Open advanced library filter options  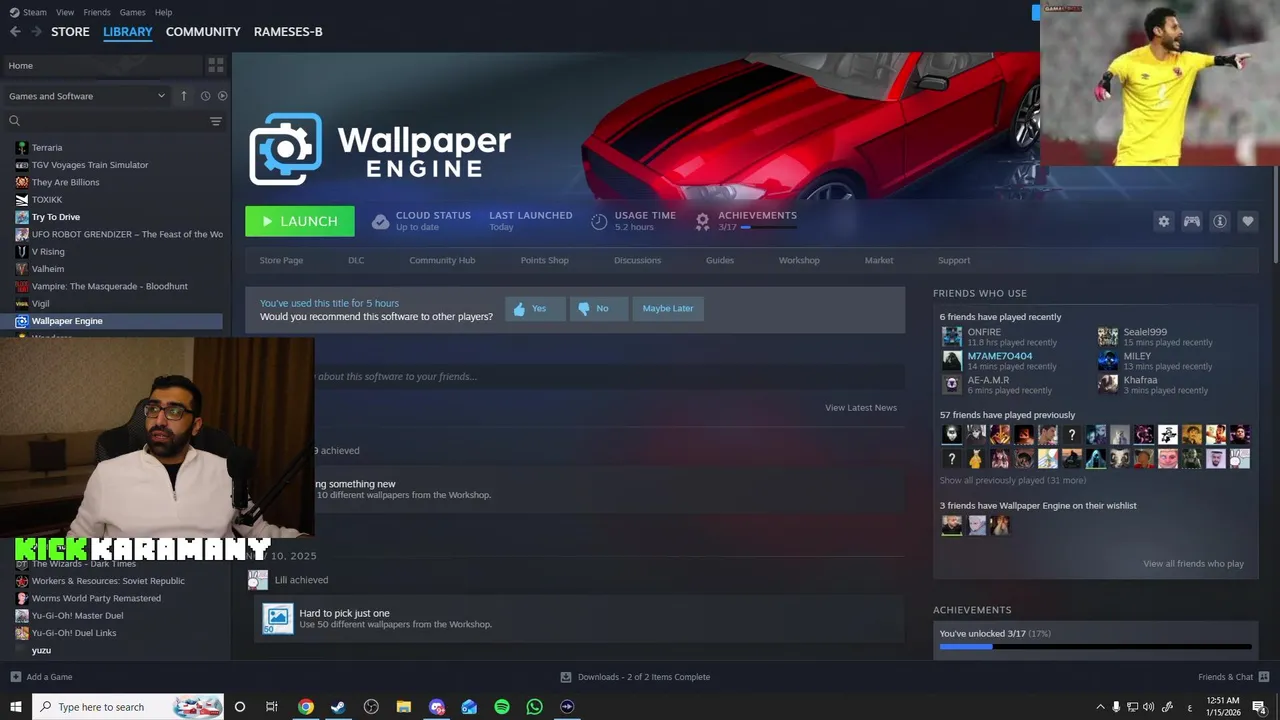[x=216, y=121]
